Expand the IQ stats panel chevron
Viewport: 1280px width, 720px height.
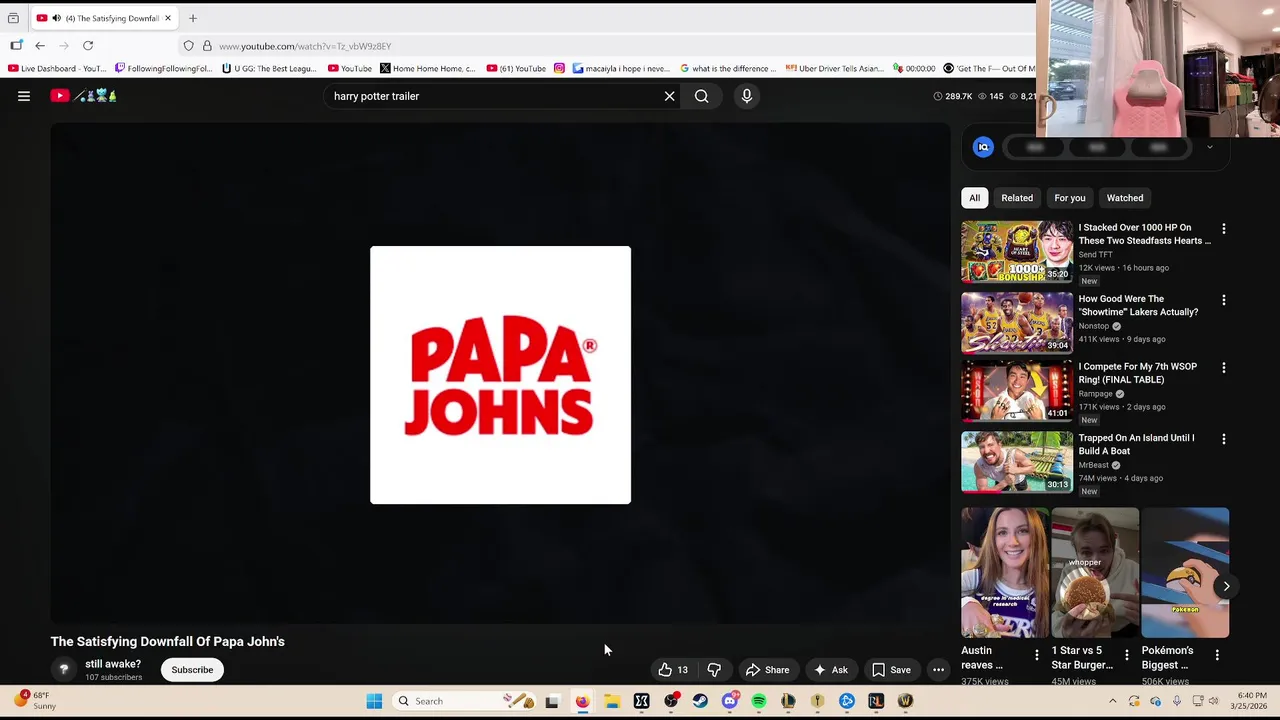tap(1209, 147)
